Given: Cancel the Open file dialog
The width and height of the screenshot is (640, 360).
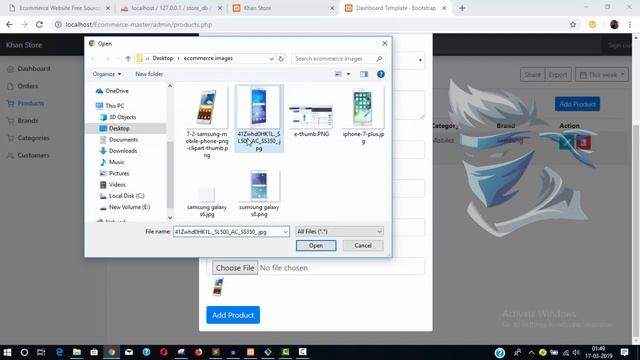Looking at the screenshot, I should pyautogui.click(x=363, y=245).
